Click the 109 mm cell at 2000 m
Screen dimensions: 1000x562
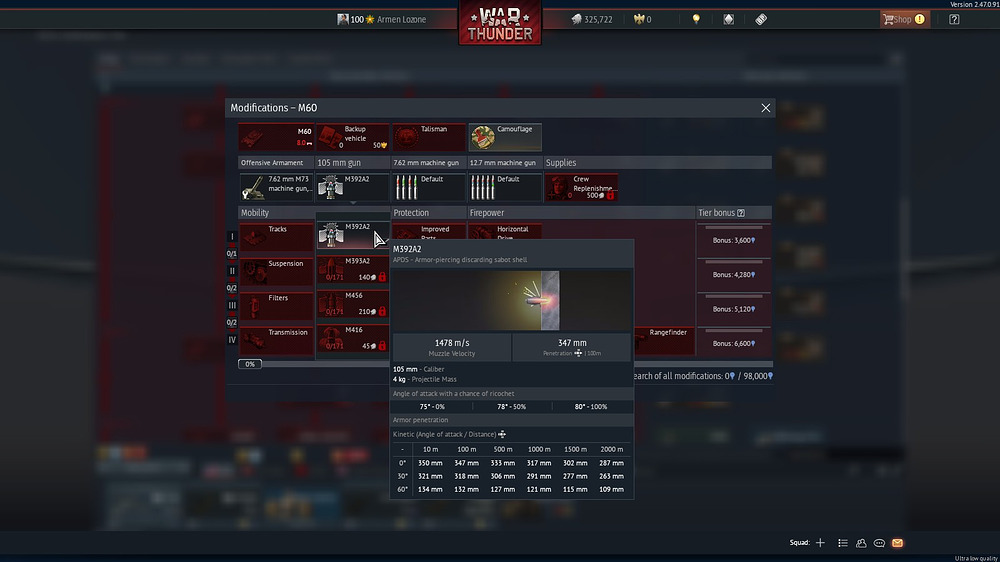[x=611, y=489]
